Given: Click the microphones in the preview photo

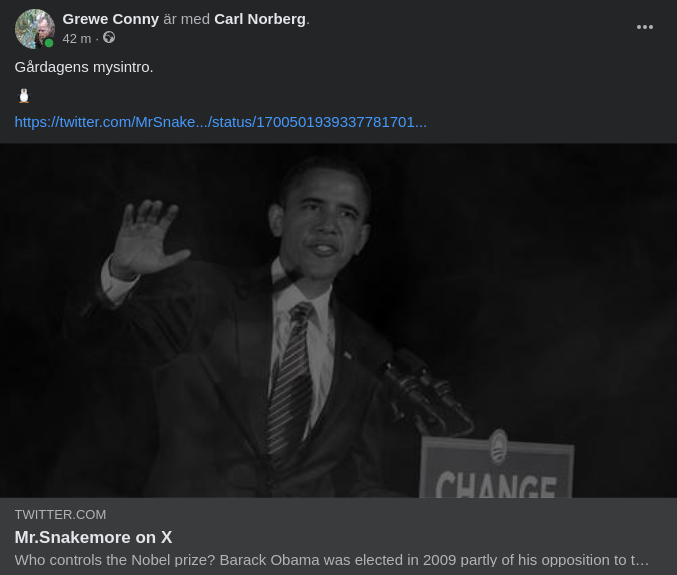Looking at the screenshot, I should [x=425, y=391].
